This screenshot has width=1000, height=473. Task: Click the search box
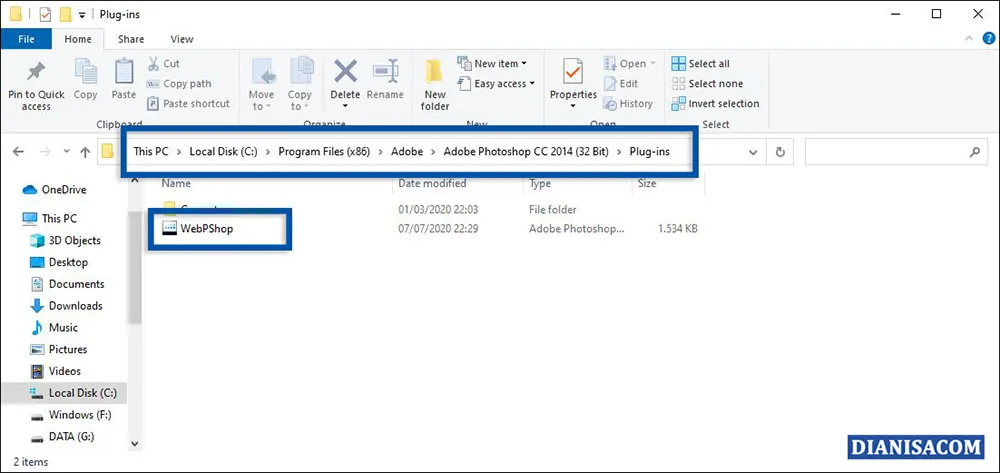click(895, 152)
